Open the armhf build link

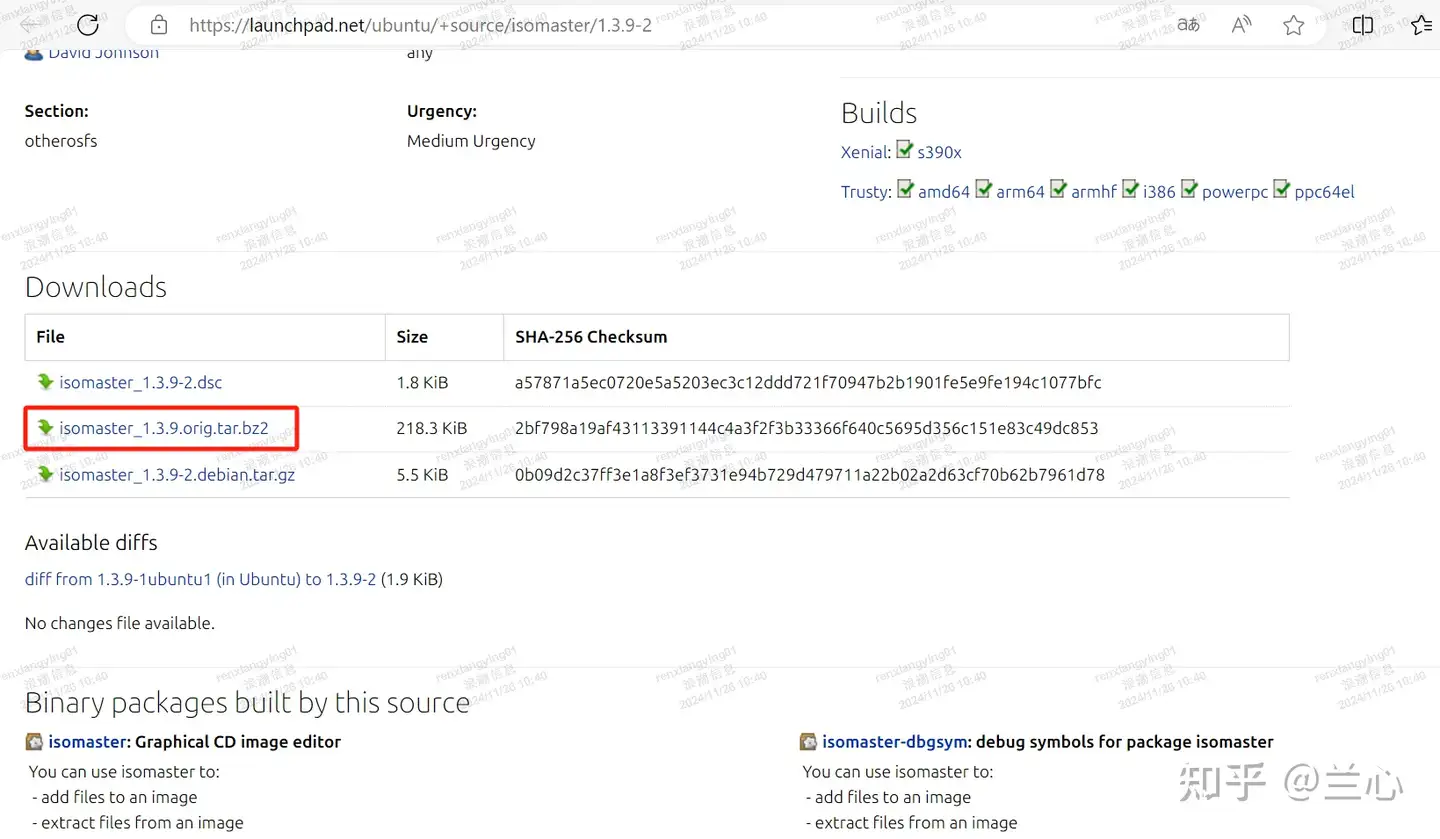(1094, 191)
